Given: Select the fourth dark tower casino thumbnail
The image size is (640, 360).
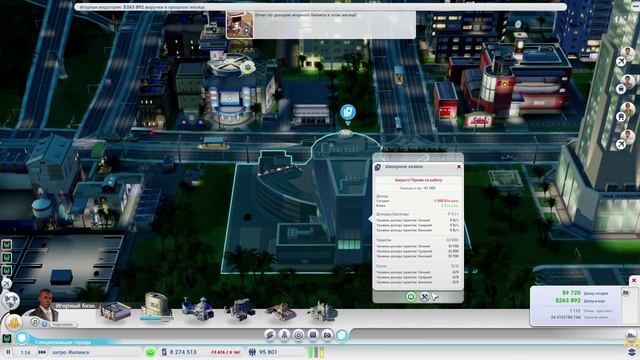Looking at the screenshot, I should [240, 309].
